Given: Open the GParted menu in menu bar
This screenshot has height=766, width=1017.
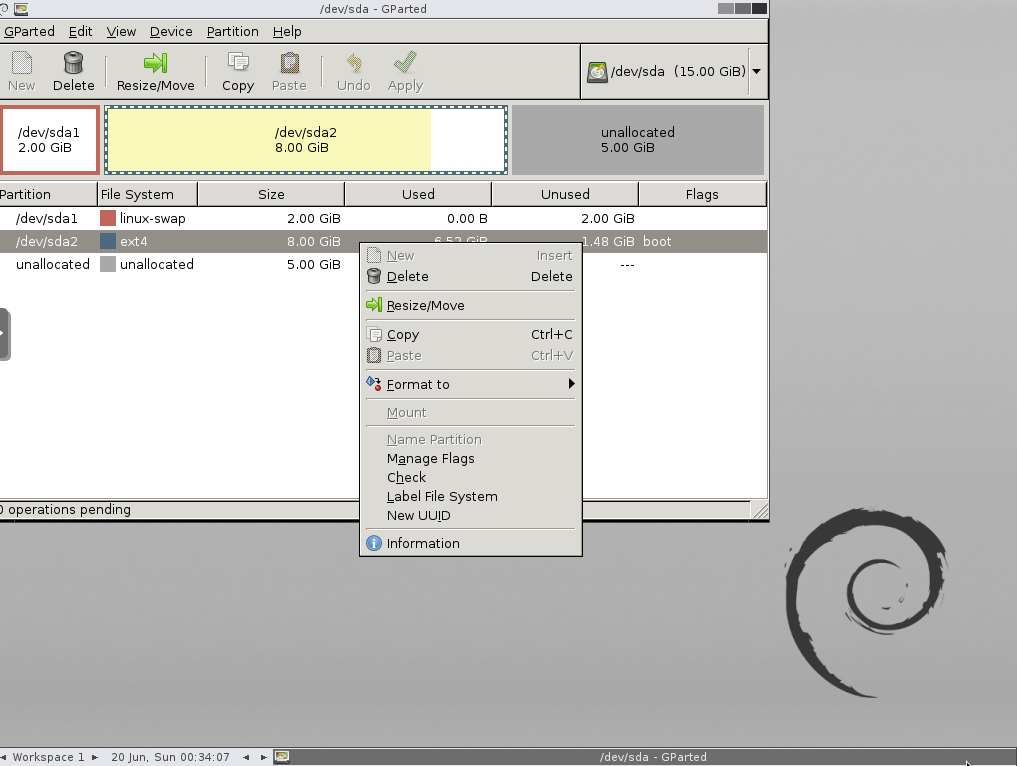Looking at the screenshot, I should pyautogui.click(x=29, y=32).
